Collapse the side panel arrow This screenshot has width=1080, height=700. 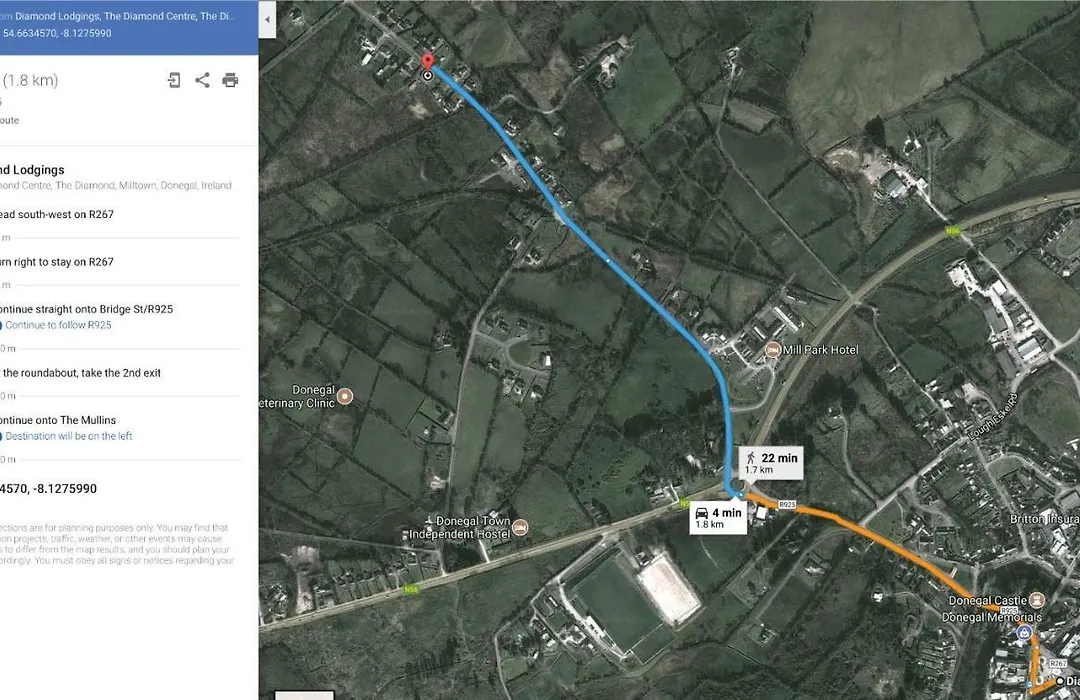(267, 19)
